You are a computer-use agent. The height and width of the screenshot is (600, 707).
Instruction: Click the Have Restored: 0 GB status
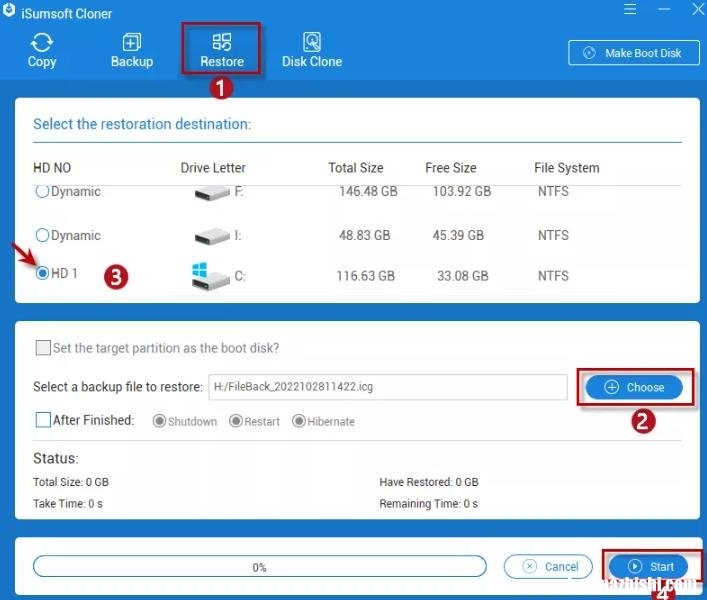point(429,482)
